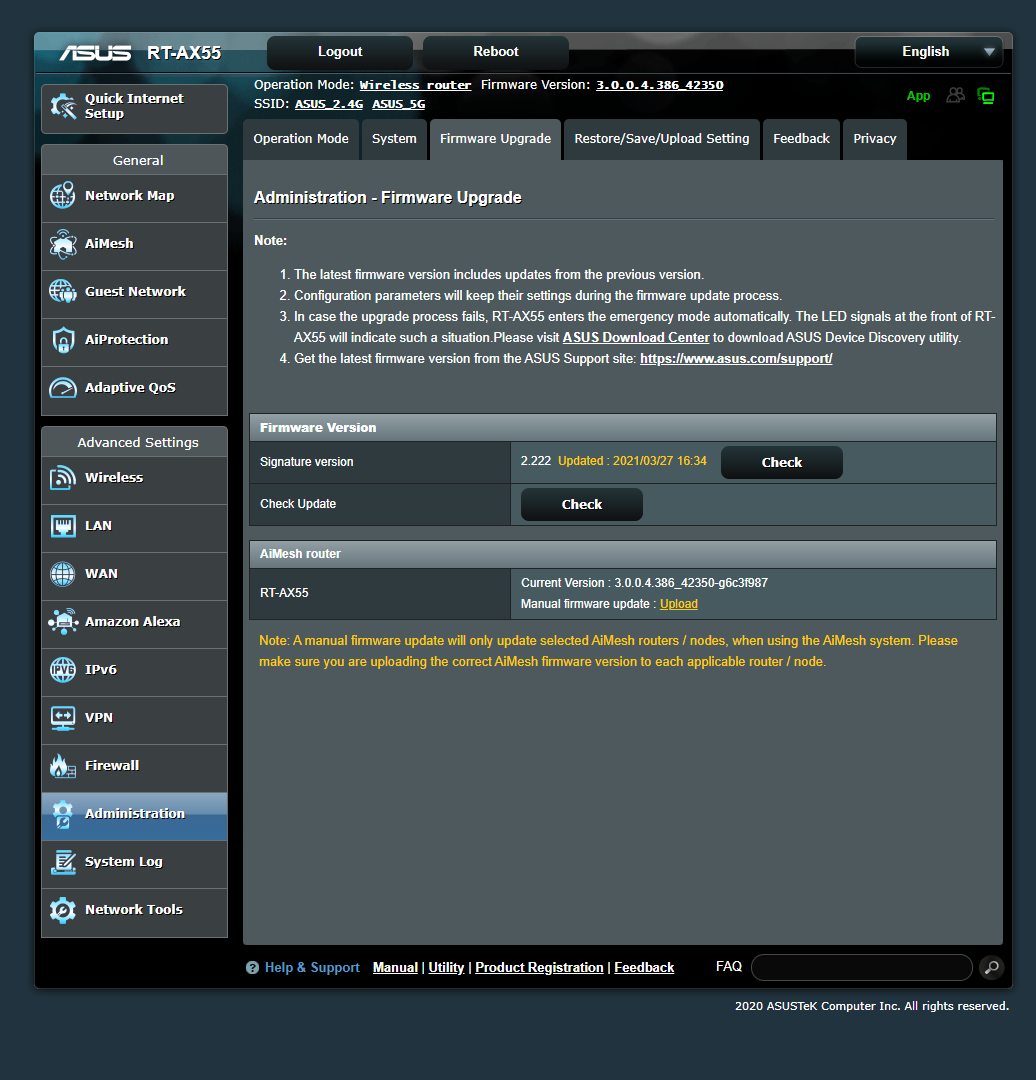Click the Adaptive QoS gauge icon
The height and width of the screenshot is (1080, 1036).
coord(63,388)
